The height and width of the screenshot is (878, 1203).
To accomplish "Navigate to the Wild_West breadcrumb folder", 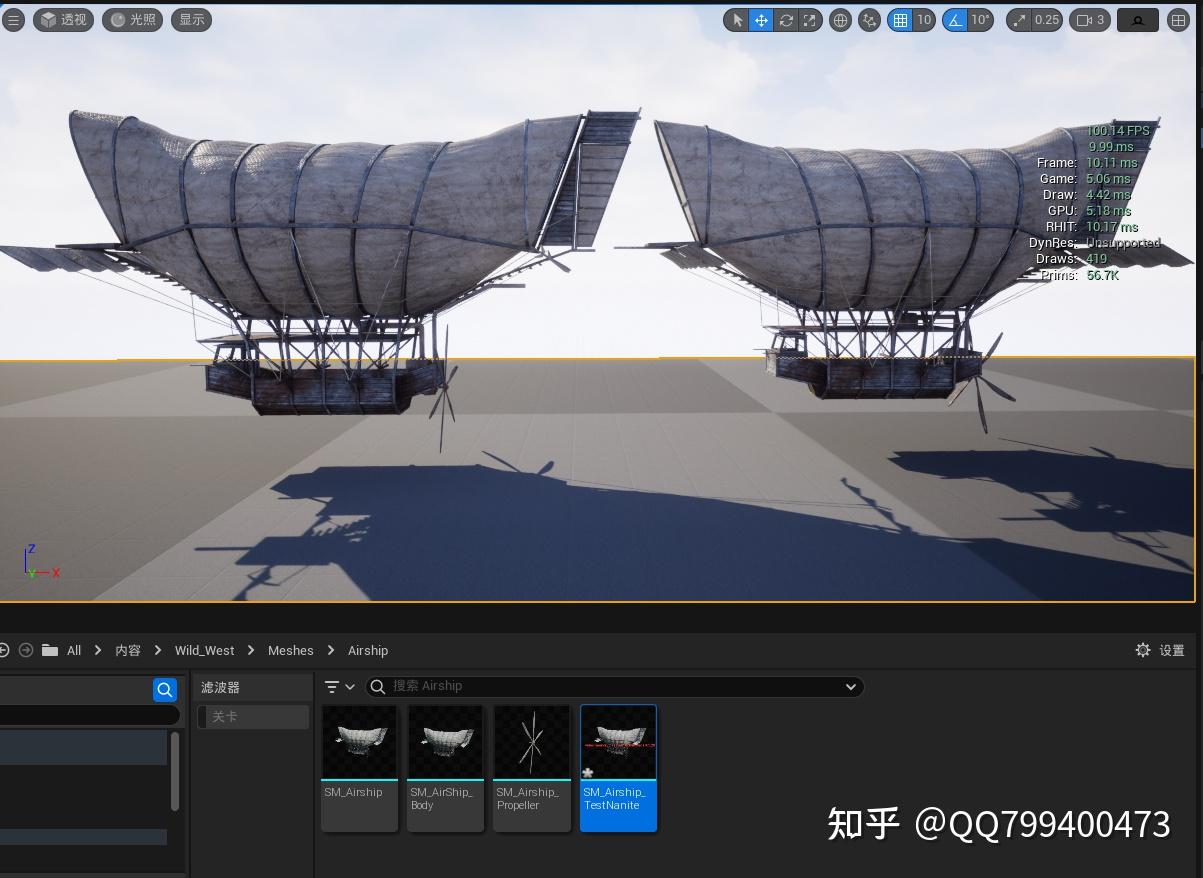I will [204, 650].
